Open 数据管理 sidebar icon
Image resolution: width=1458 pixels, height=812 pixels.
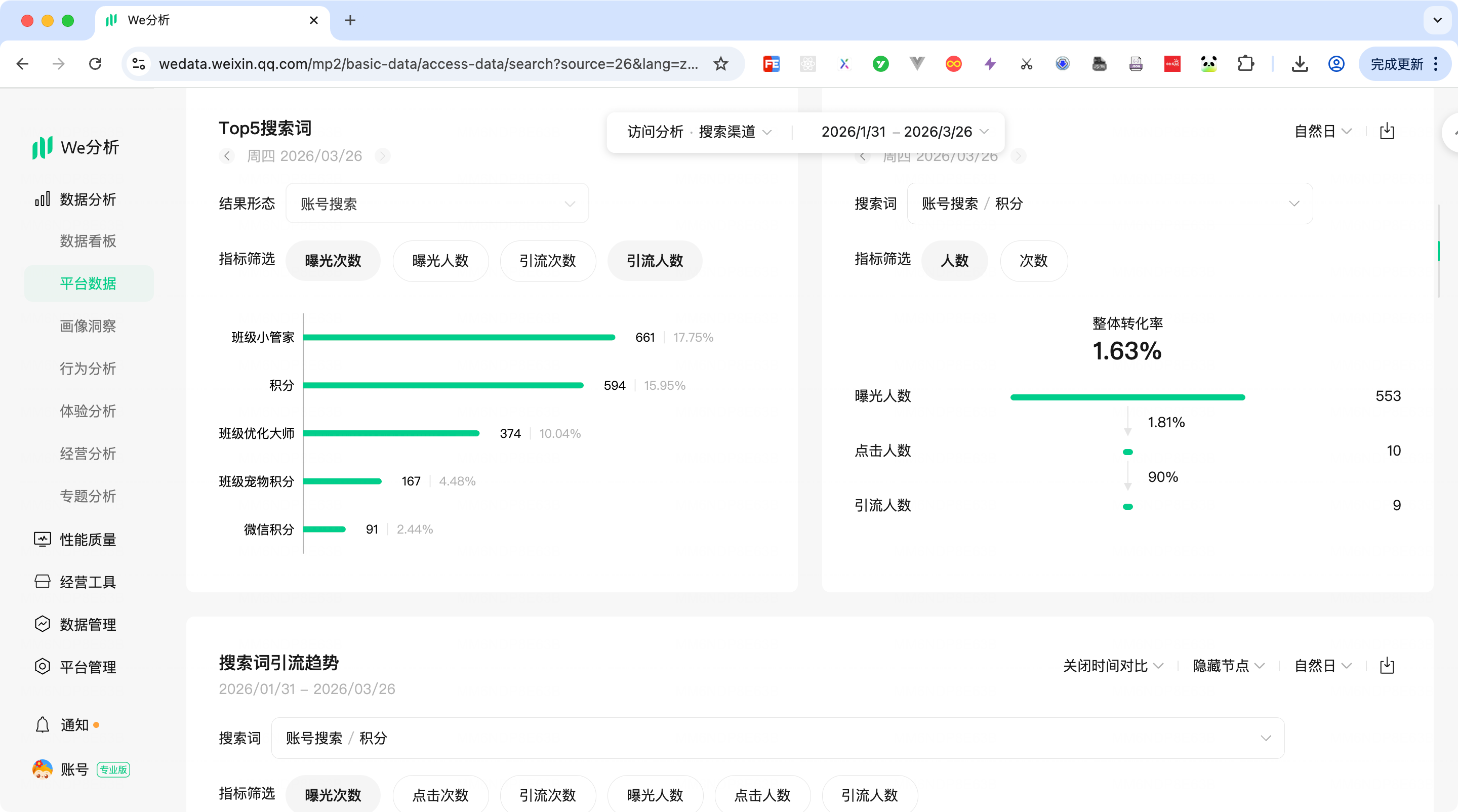point(43,624)
